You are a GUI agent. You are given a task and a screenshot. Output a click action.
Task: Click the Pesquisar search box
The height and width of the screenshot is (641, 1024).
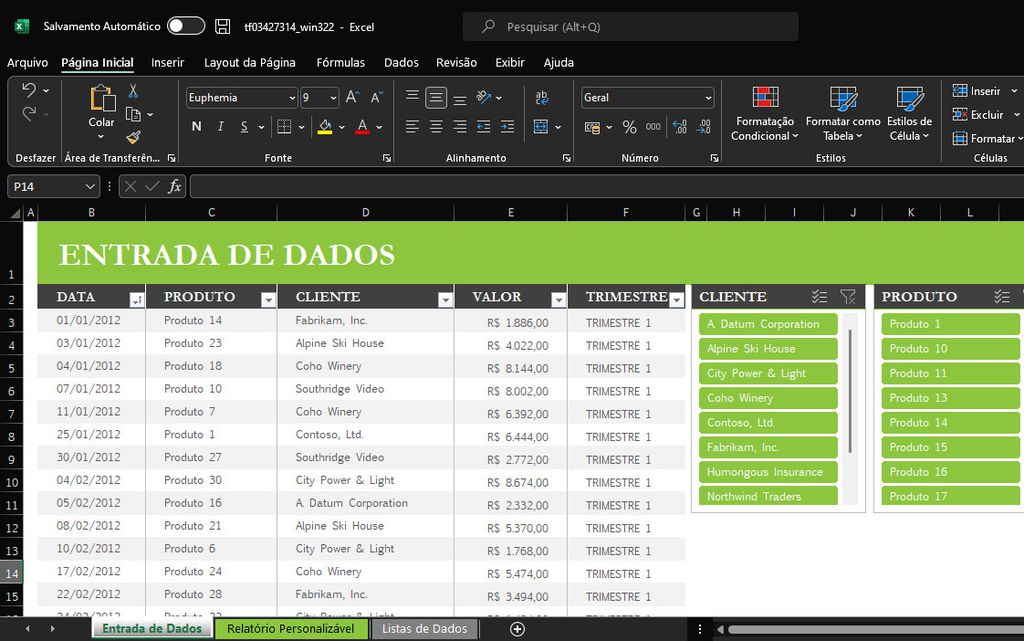click(x=630, y=27)
